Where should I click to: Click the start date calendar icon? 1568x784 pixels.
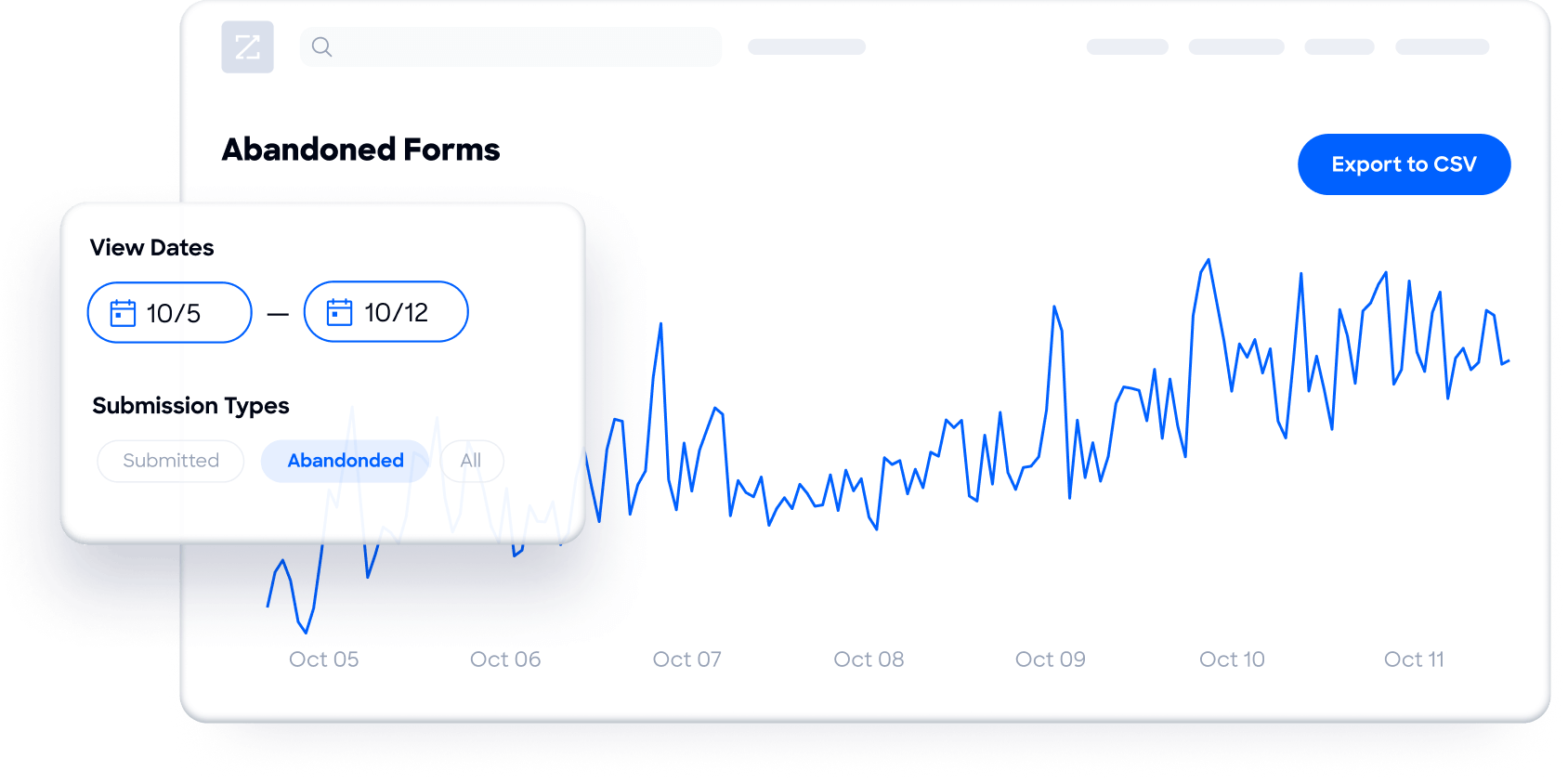tap(123, 313)
